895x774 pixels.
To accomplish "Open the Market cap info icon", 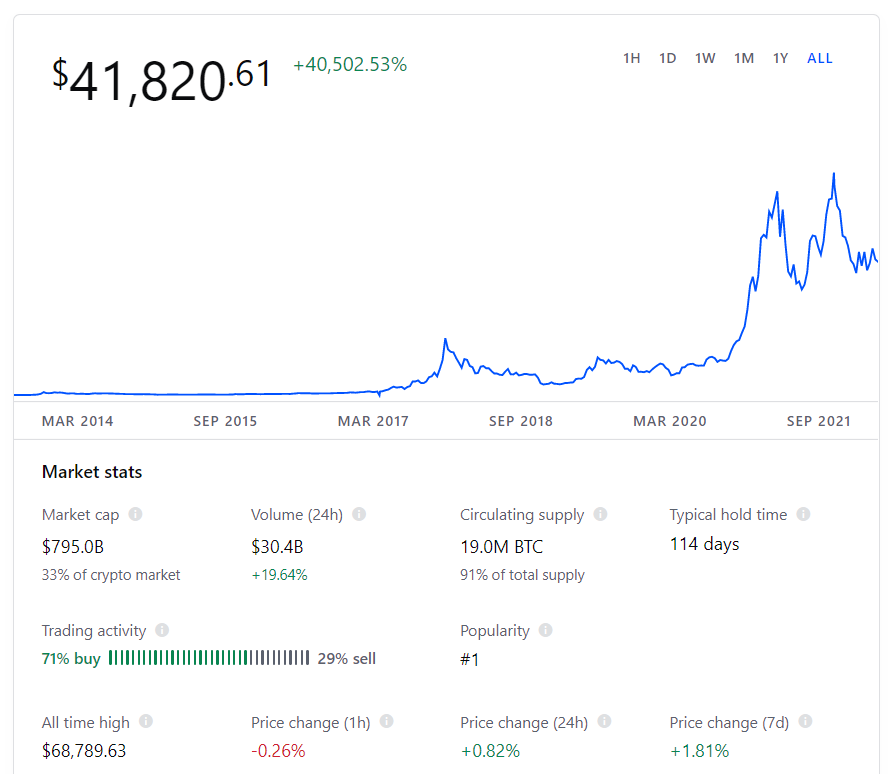I will pos(135,514).
